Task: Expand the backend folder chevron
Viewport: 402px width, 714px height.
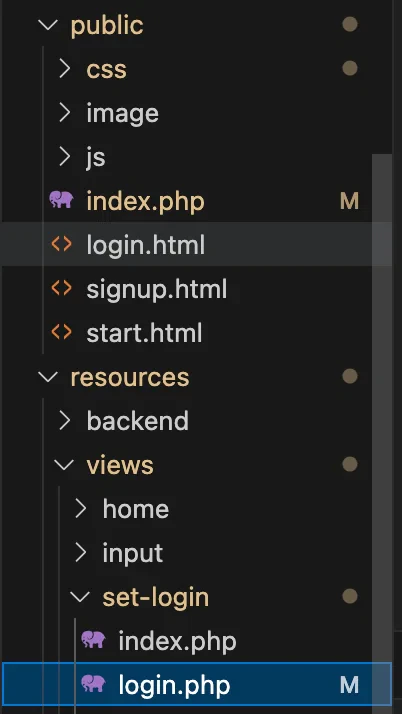Action: point(65,421)
